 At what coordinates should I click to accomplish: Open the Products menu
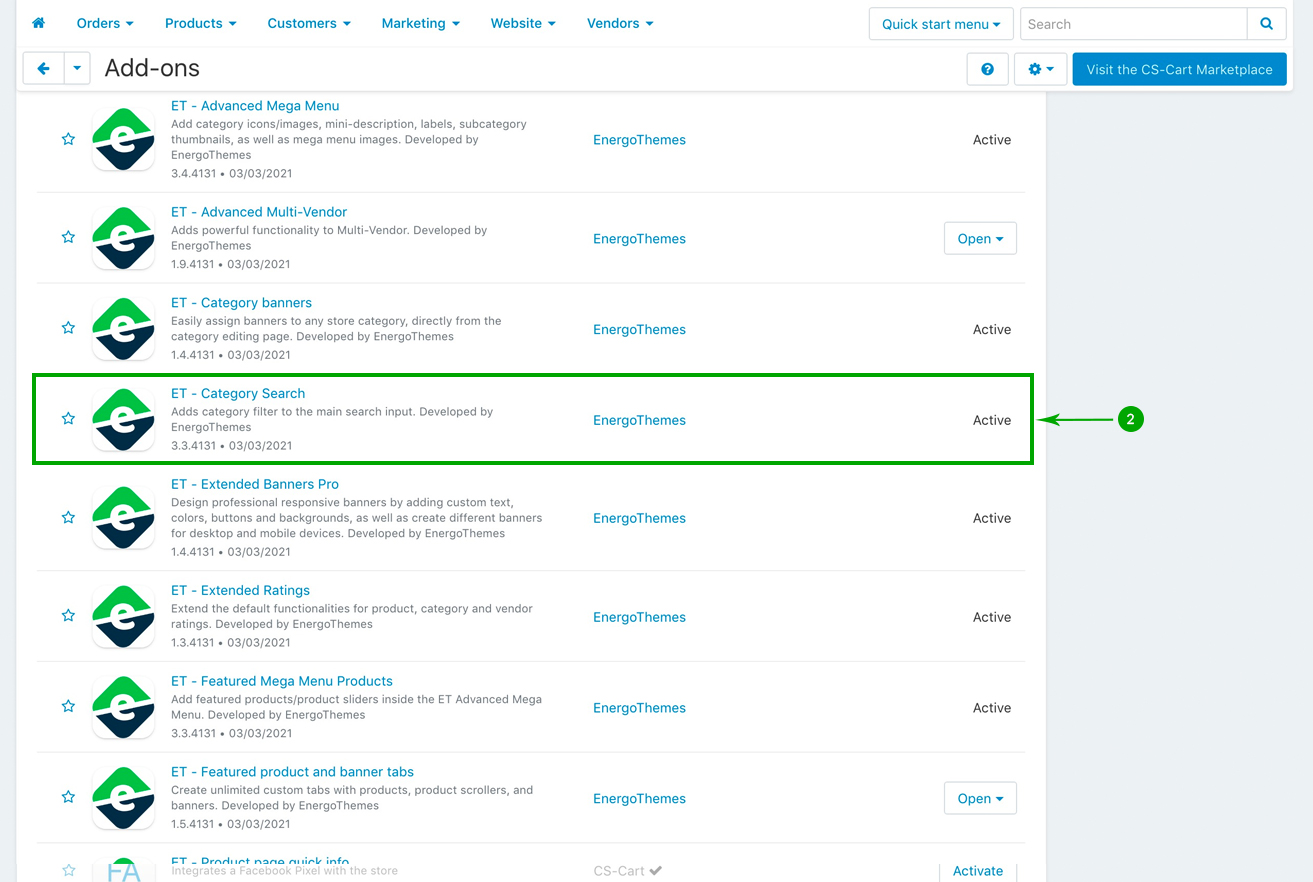(x=200, y=23)
